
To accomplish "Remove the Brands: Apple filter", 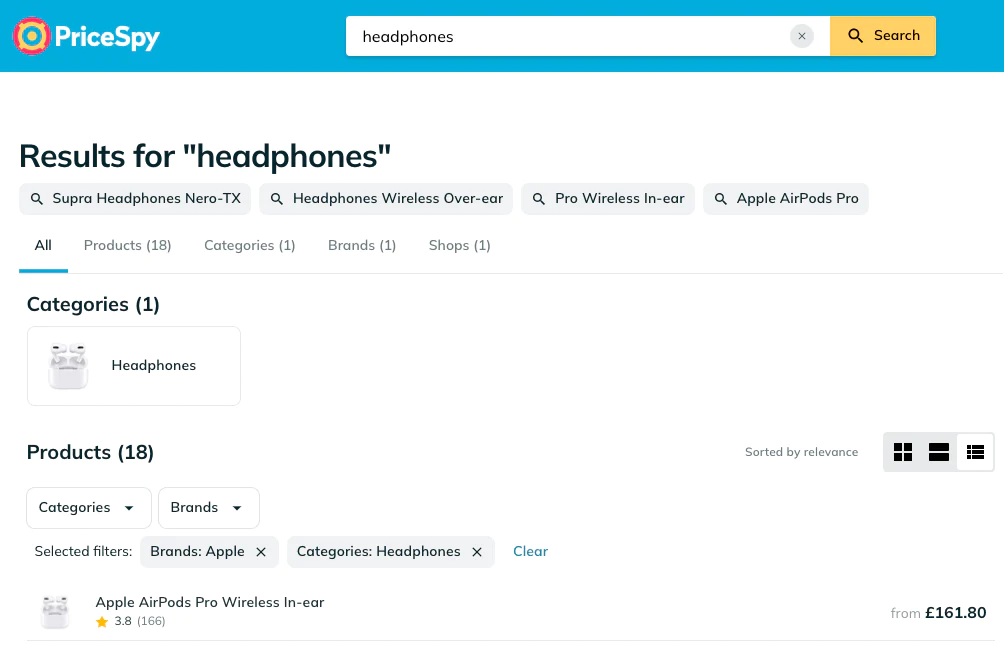I will tap(261, 552).
